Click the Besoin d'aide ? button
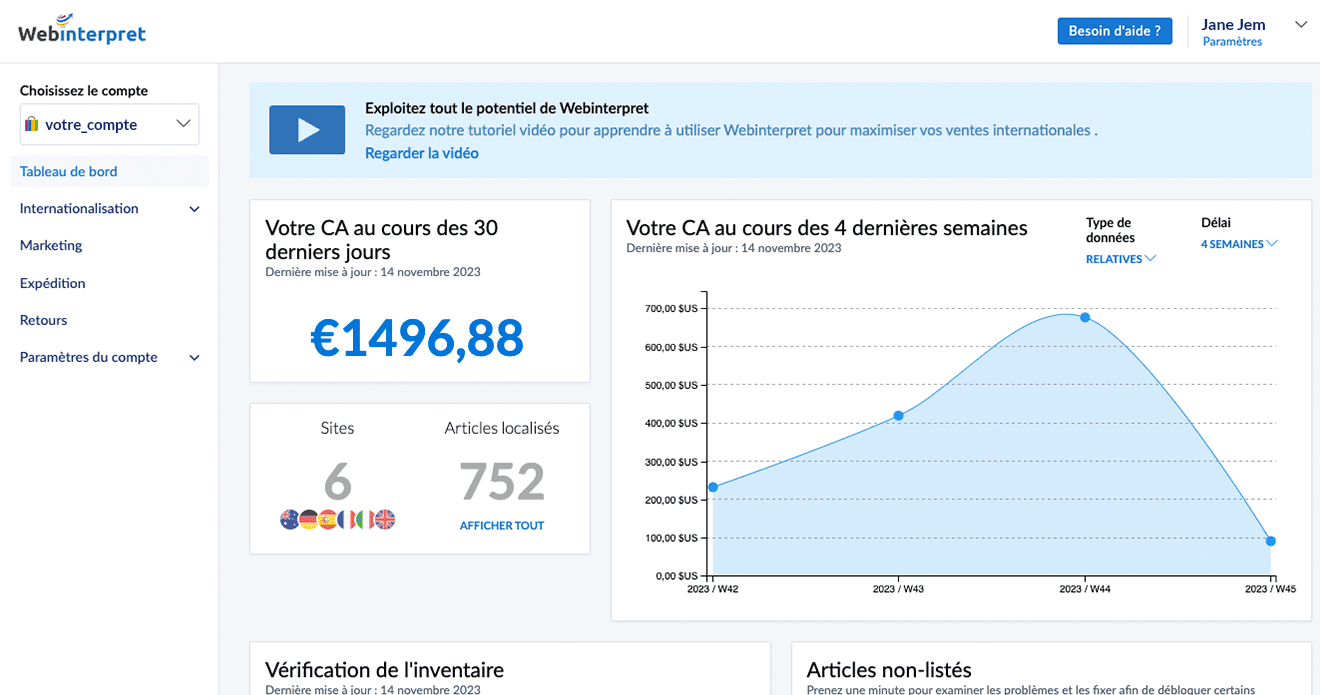The height and width of the screenshot is (695, 1320). click(1114, 31)
